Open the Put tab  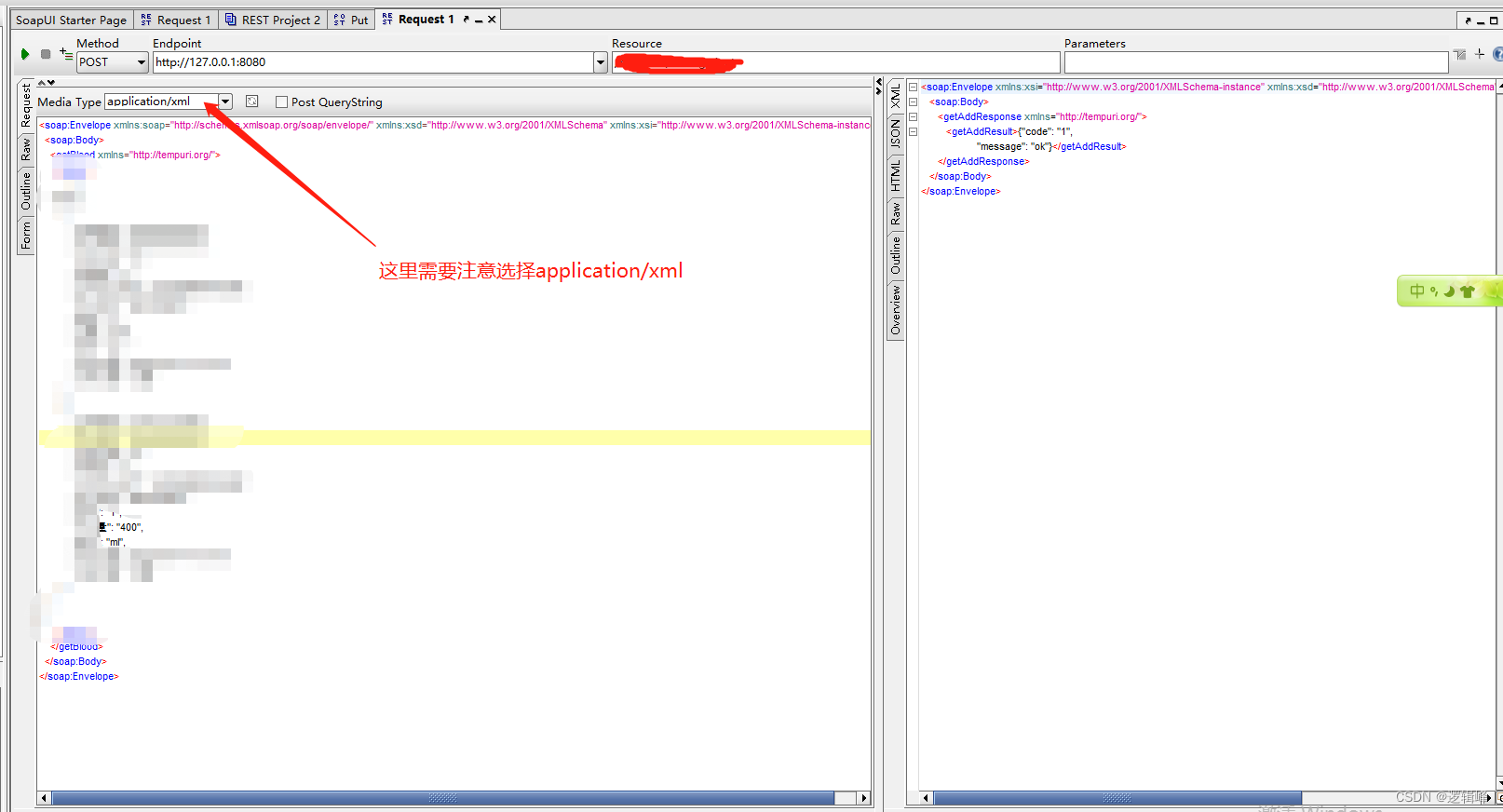(351, 20)
